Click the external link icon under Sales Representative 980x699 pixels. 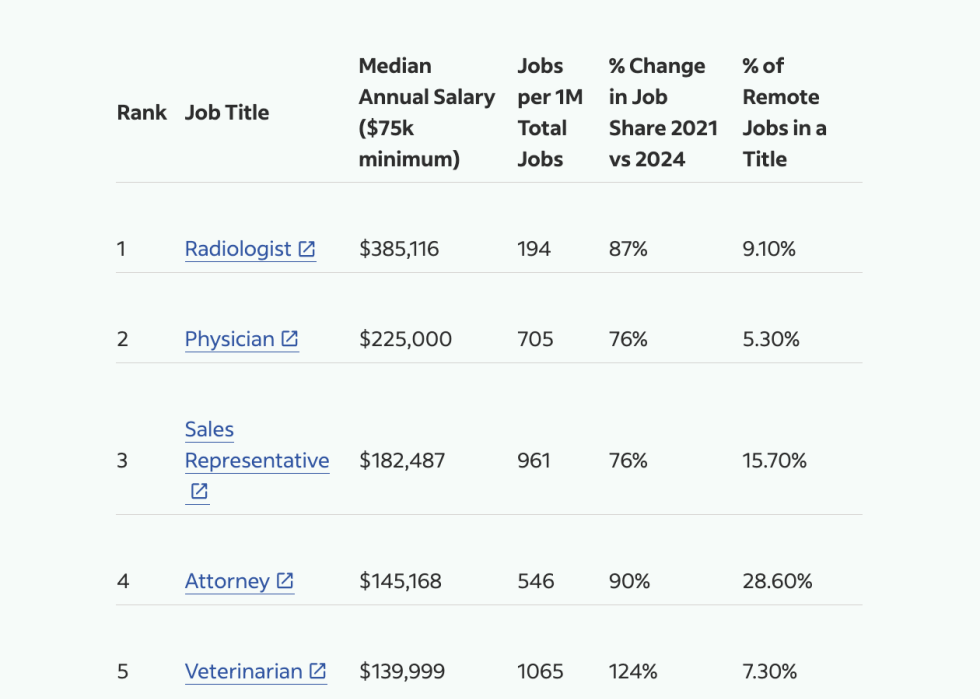pyautogui.click(x=197, y=491)
